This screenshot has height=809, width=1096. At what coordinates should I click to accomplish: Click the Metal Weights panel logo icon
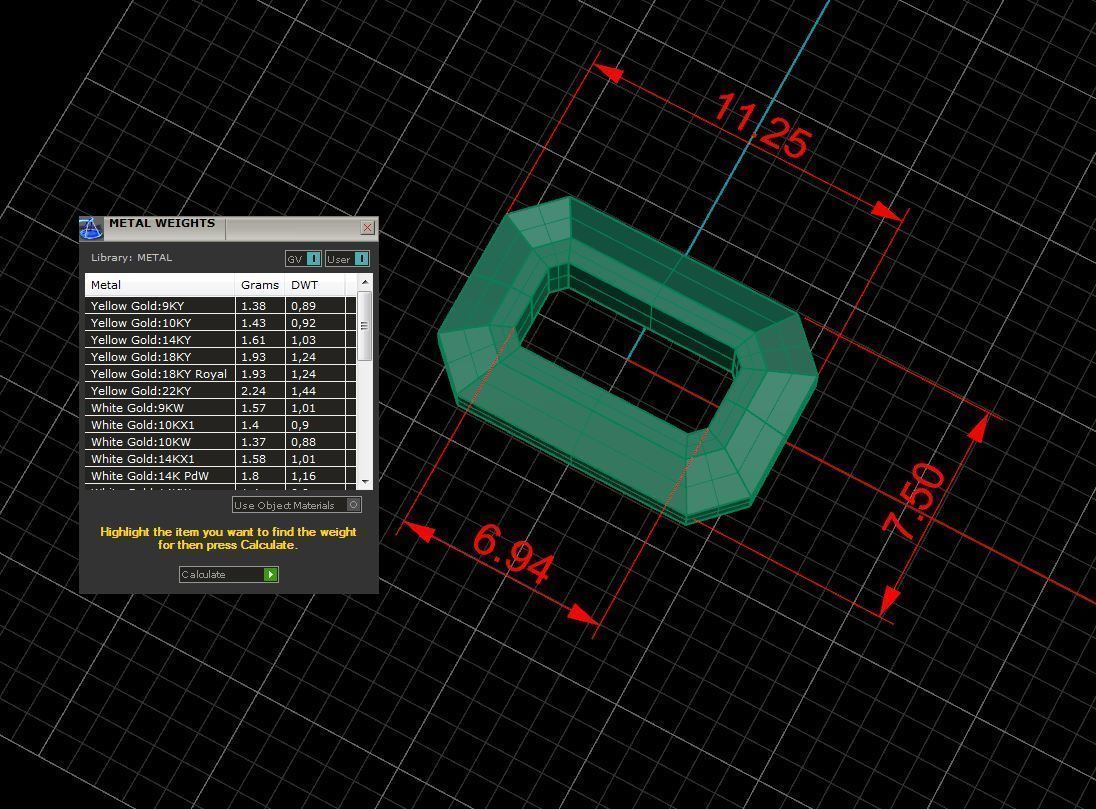(x=91, y=228)
